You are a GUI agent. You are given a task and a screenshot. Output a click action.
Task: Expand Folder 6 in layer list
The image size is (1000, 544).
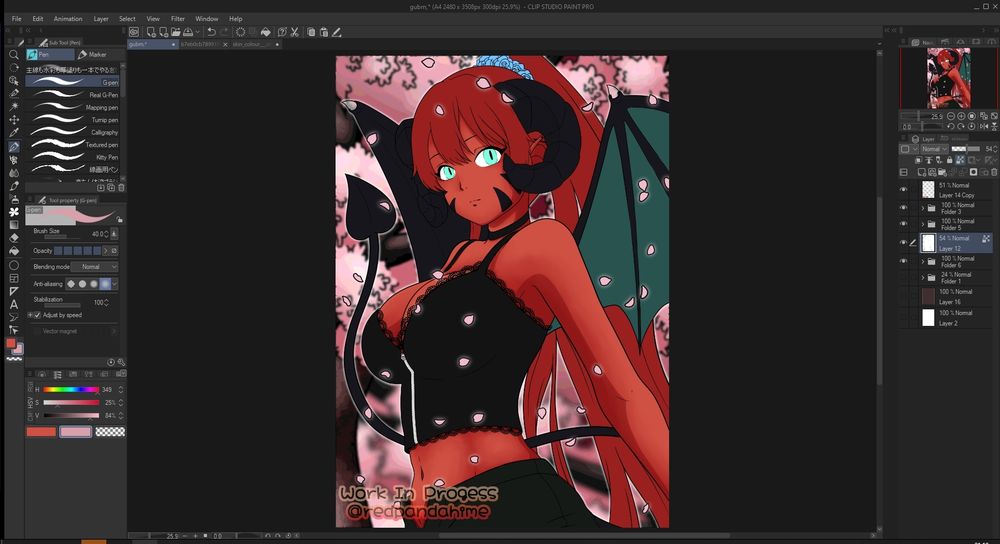coord(922,261)
